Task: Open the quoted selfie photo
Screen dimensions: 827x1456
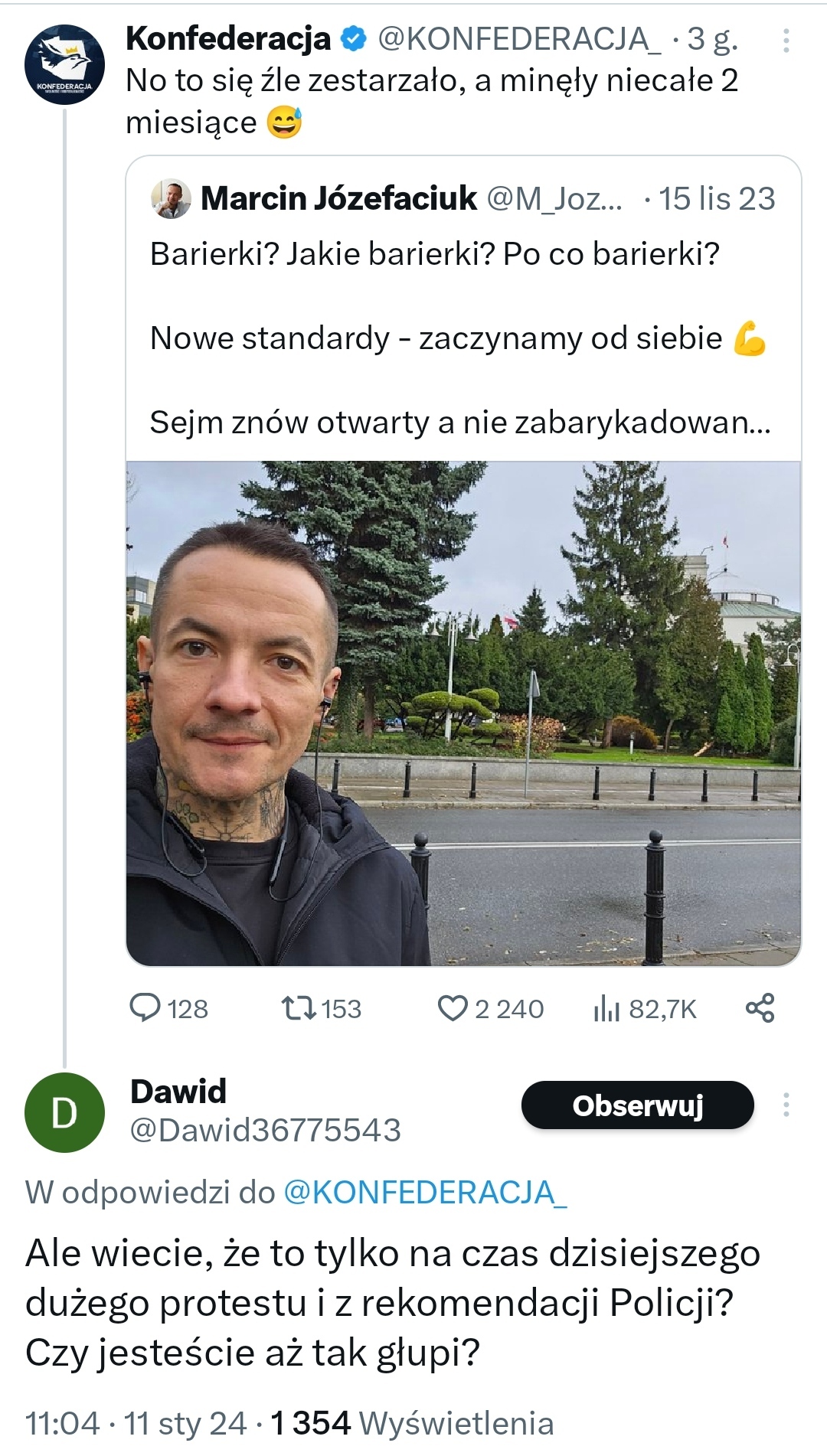Action: click(x=463, y=712)
